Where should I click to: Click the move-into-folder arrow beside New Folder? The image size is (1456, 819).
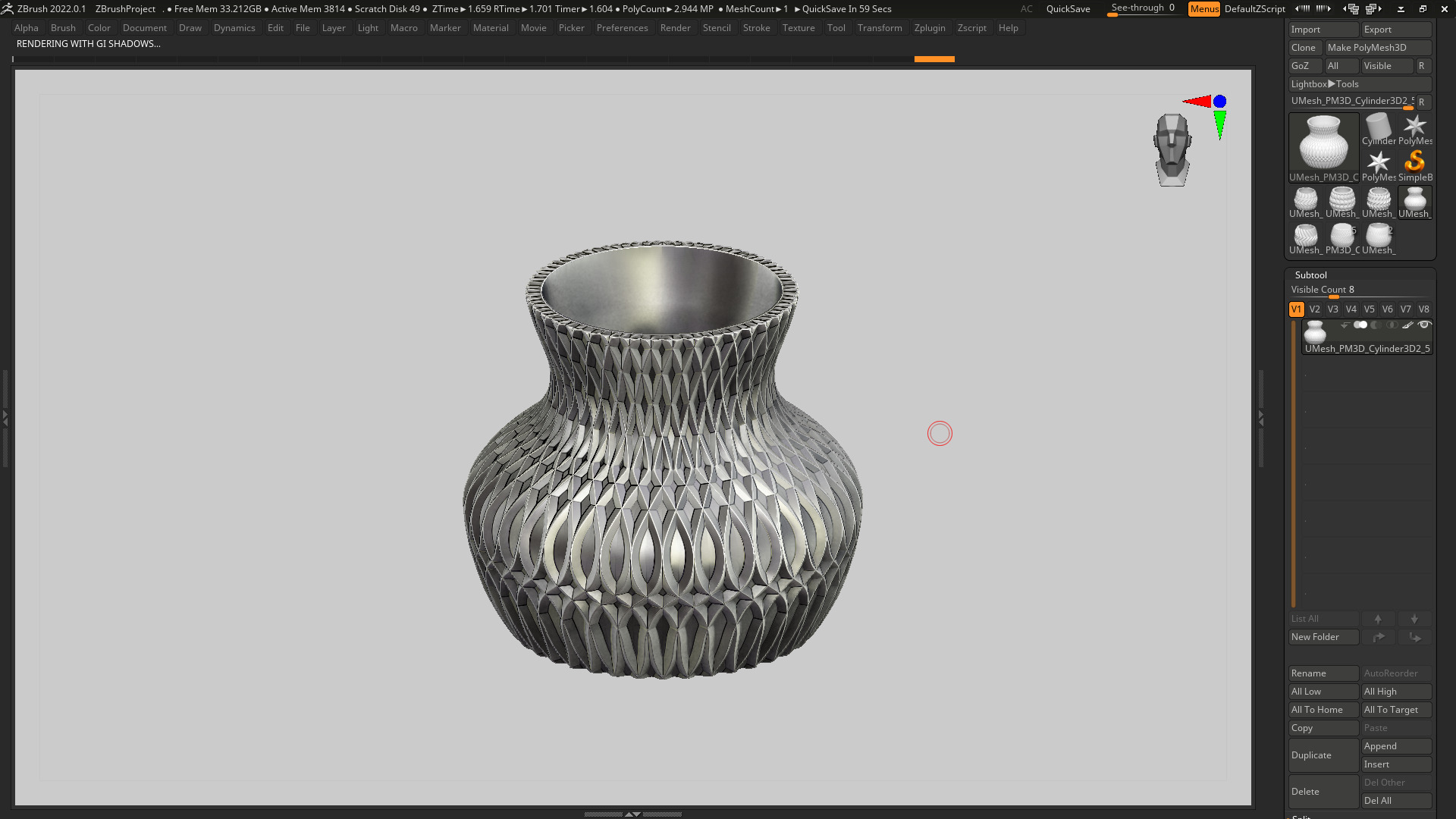tap(1378, 637)
